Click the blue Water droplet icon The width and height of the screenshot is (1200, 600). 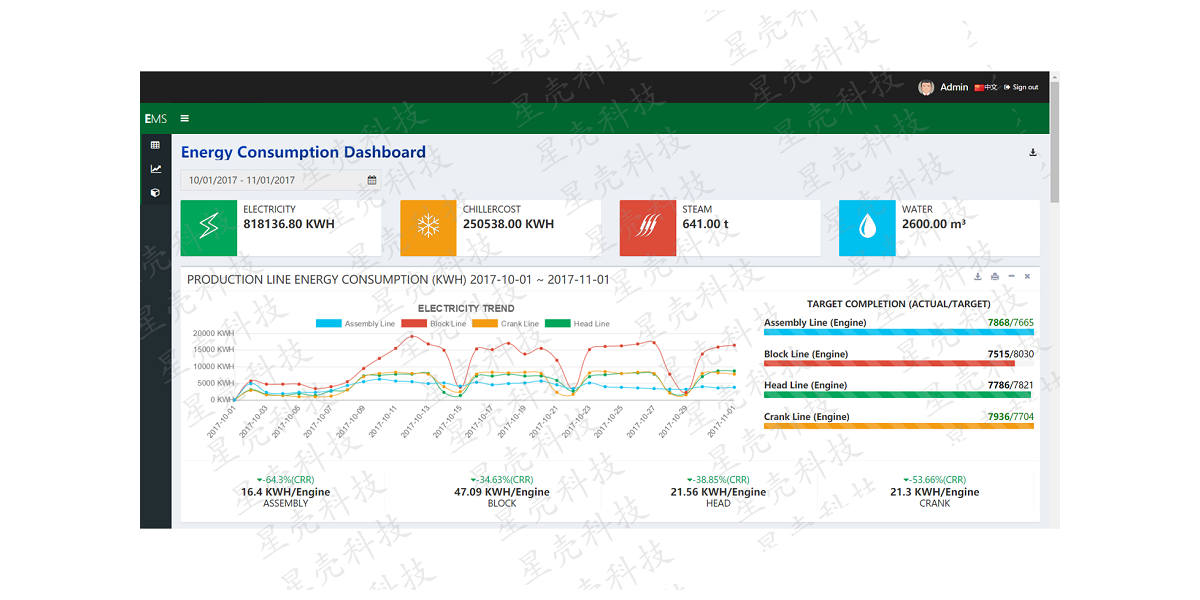pos(867,227)
